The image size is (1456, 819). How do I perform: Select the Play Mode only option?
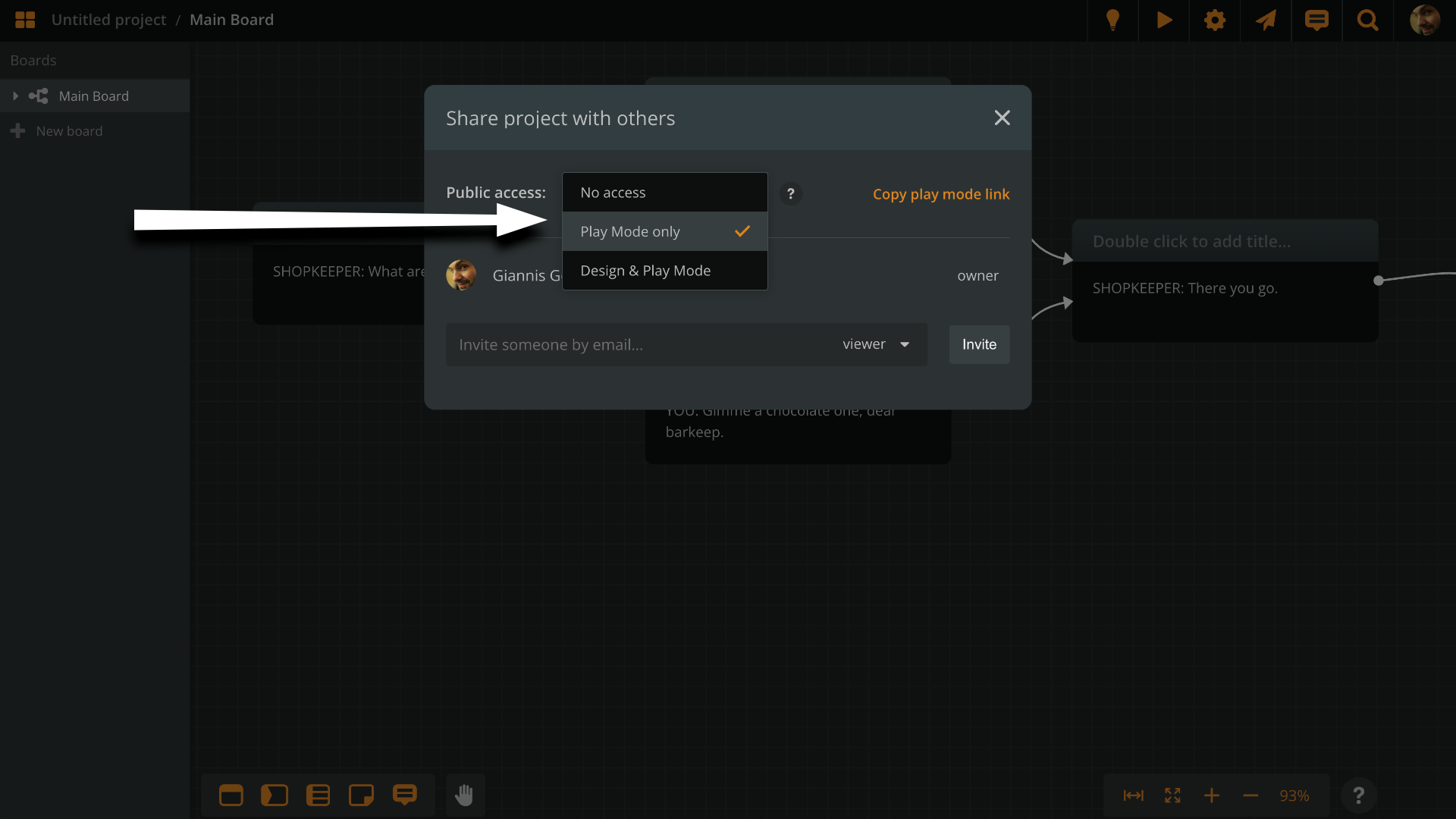[664, 231]
